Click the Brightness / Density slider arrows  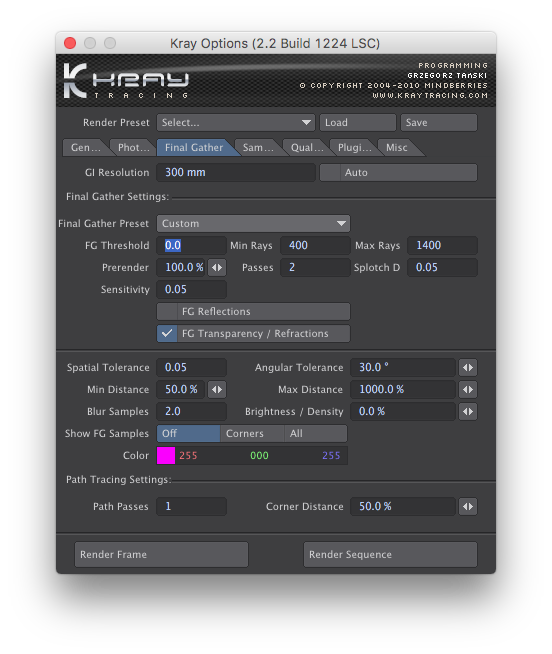point(468,412)
